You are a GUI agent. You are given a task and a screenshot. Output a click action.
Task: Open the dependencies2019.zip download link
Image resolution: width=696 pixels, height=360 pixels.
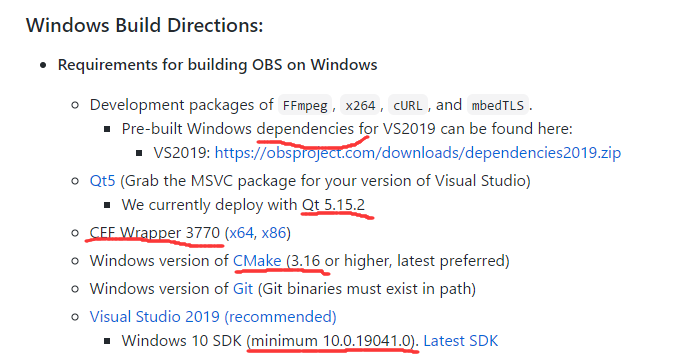tap(418, 153)
